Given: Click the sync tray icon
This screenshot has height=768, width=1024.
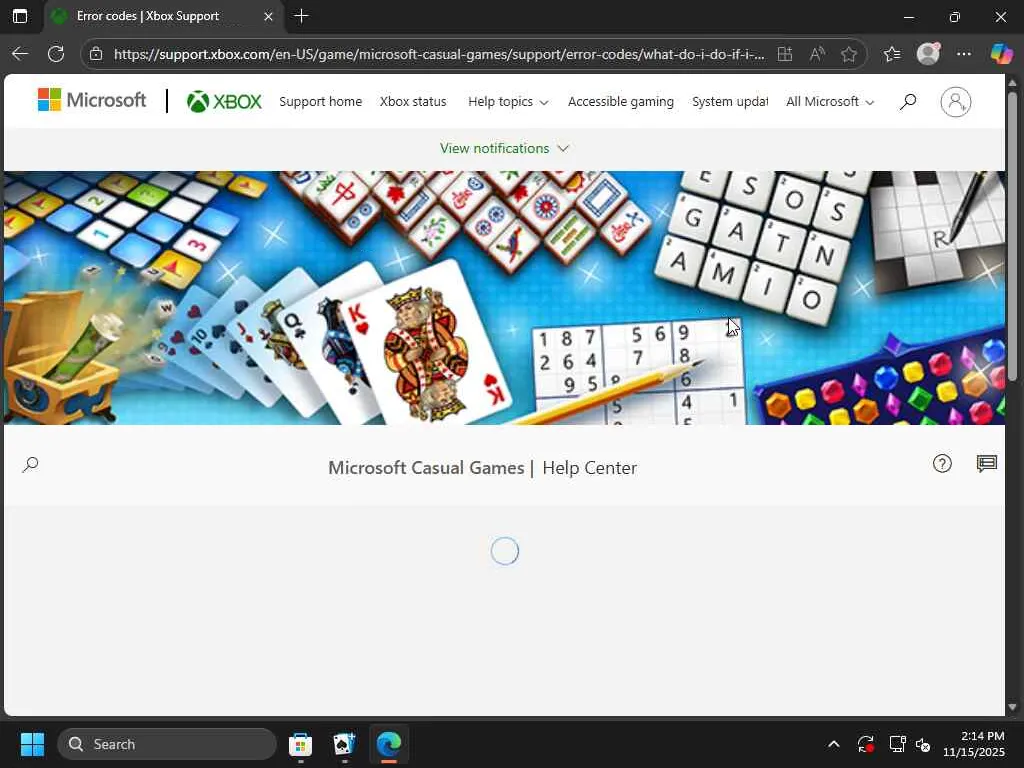Looking at the screenshot, I should click(x=866, y=744).
